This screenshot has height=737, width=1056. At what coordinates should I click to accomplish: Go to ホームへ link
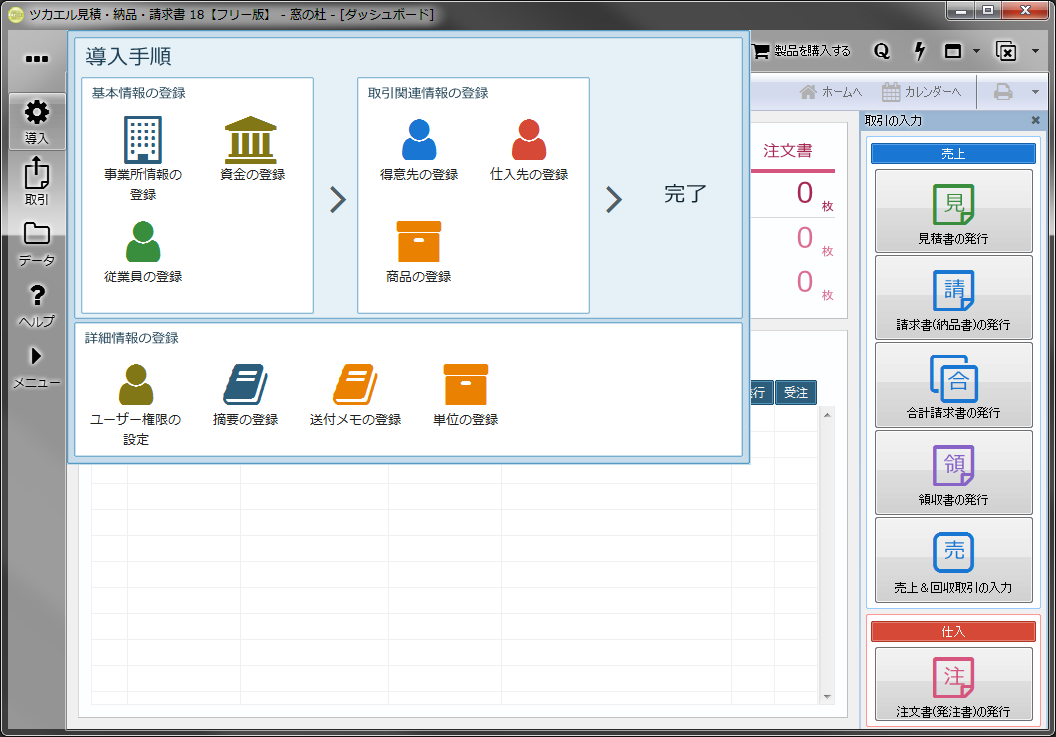831,92
